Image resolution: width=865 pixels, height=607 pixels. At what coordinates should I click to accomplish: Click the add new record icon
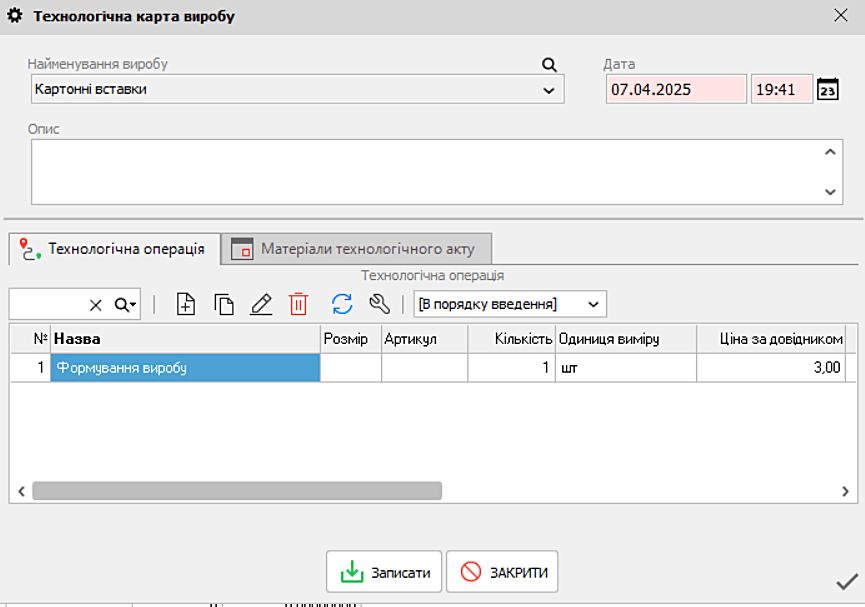click(186, 304)
